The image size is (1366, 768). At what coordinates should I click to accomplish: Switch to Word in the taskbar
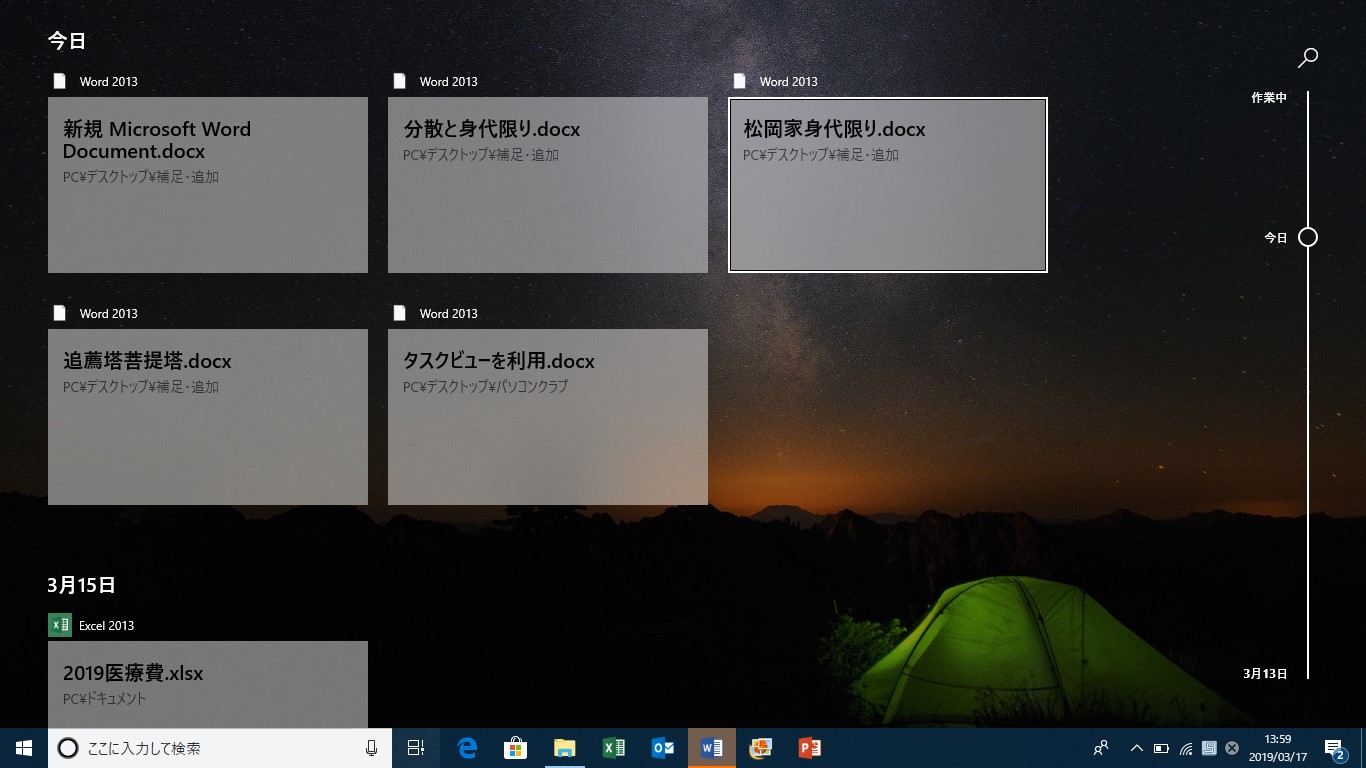pos(712,748)
